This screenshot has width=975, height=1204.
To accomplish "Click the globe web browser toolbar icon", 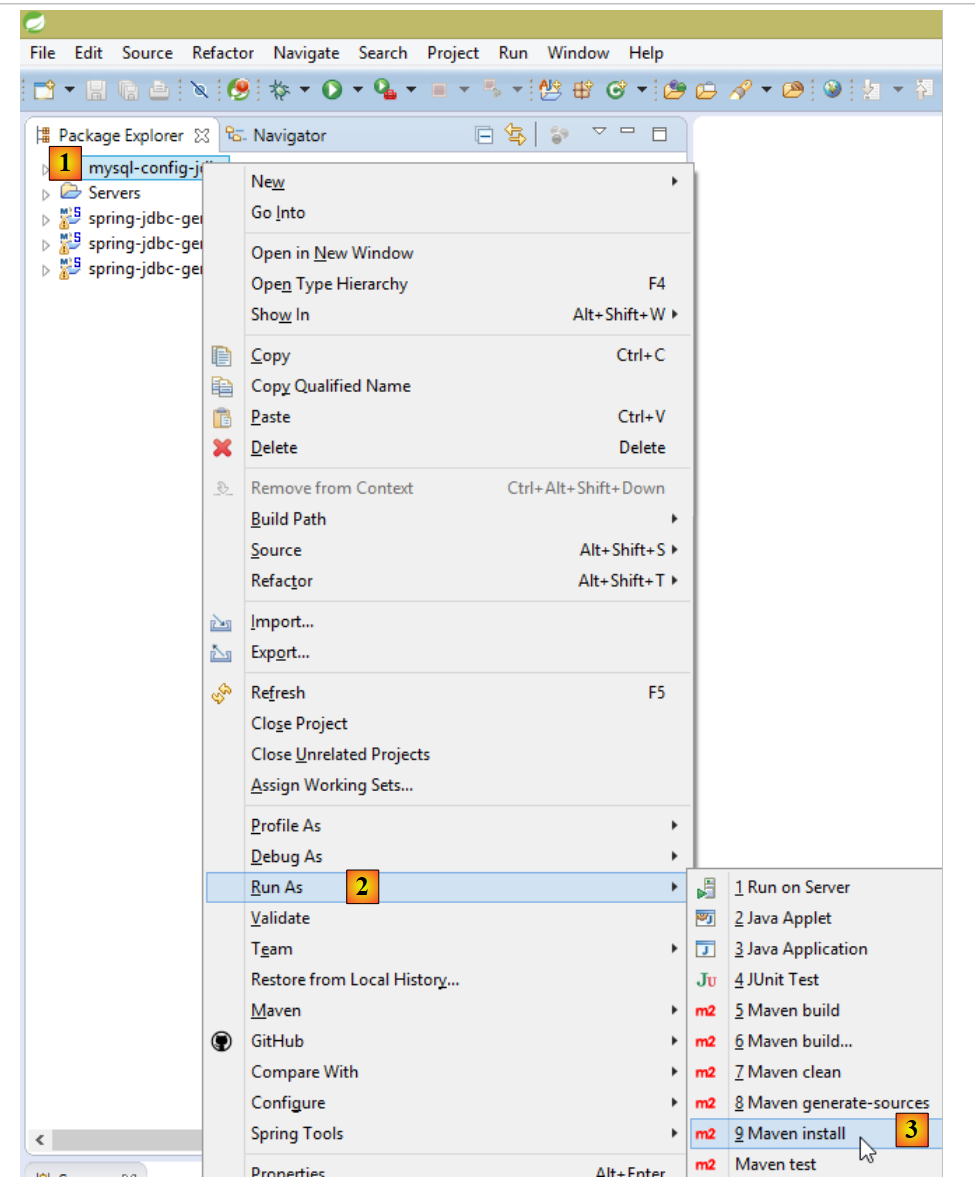I will pos(832,90).
